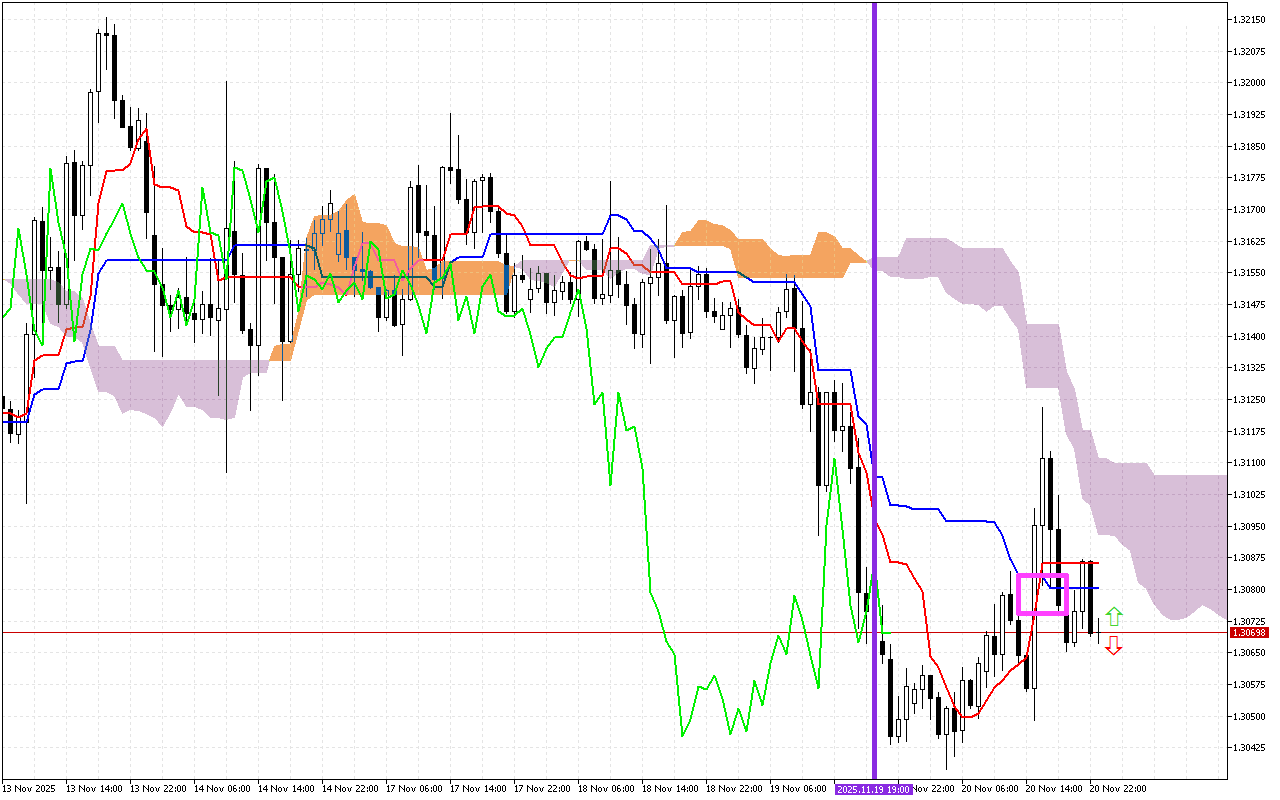Click the red Bid price tag 1.30698
Screen dimensions: 1280x800
point(1251,631)
